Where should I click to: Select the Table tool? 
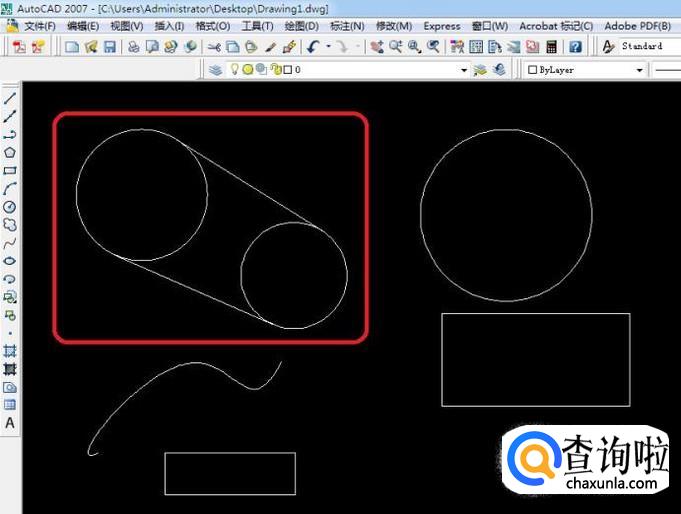tap(10, 405)
